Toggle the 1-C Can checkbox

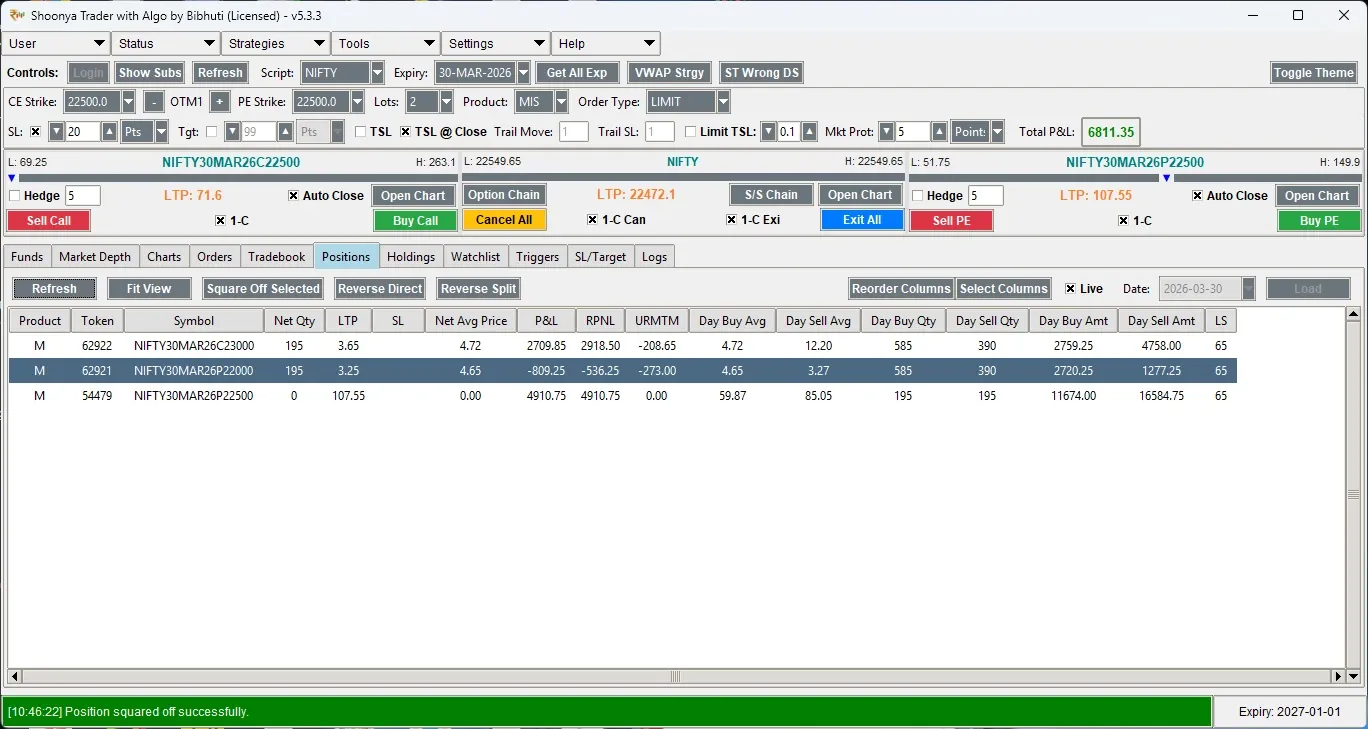tap(592, 220)
